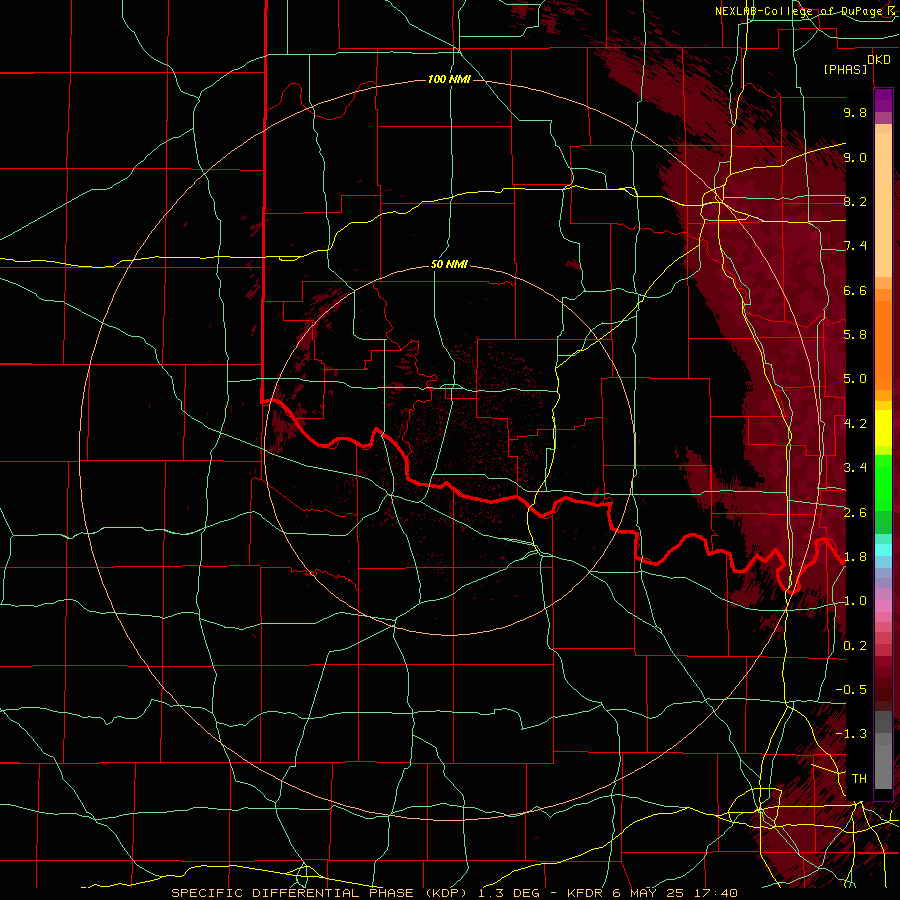
Task: Click the pink section of the color scale
Action: [x=883, y=606]
